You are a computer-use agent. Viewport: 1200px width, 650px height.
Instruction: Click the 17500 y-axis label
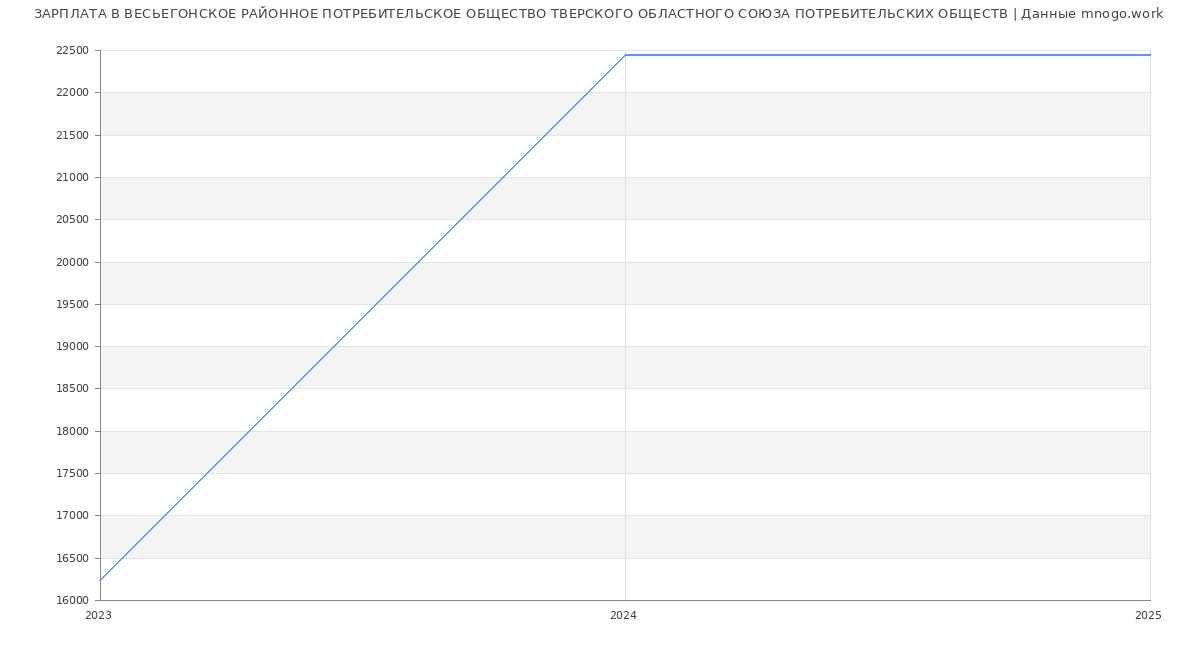(x=73, y=474)
